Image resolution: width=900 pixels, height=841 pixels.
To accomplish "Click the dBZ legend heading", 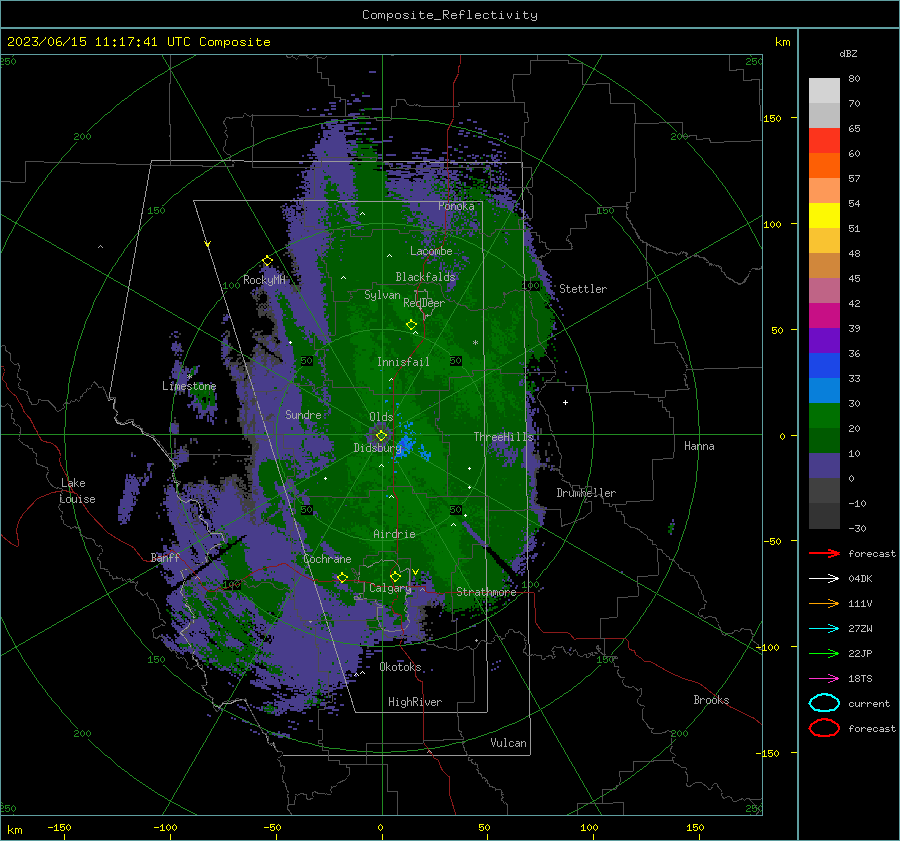I will click(848, 53).
